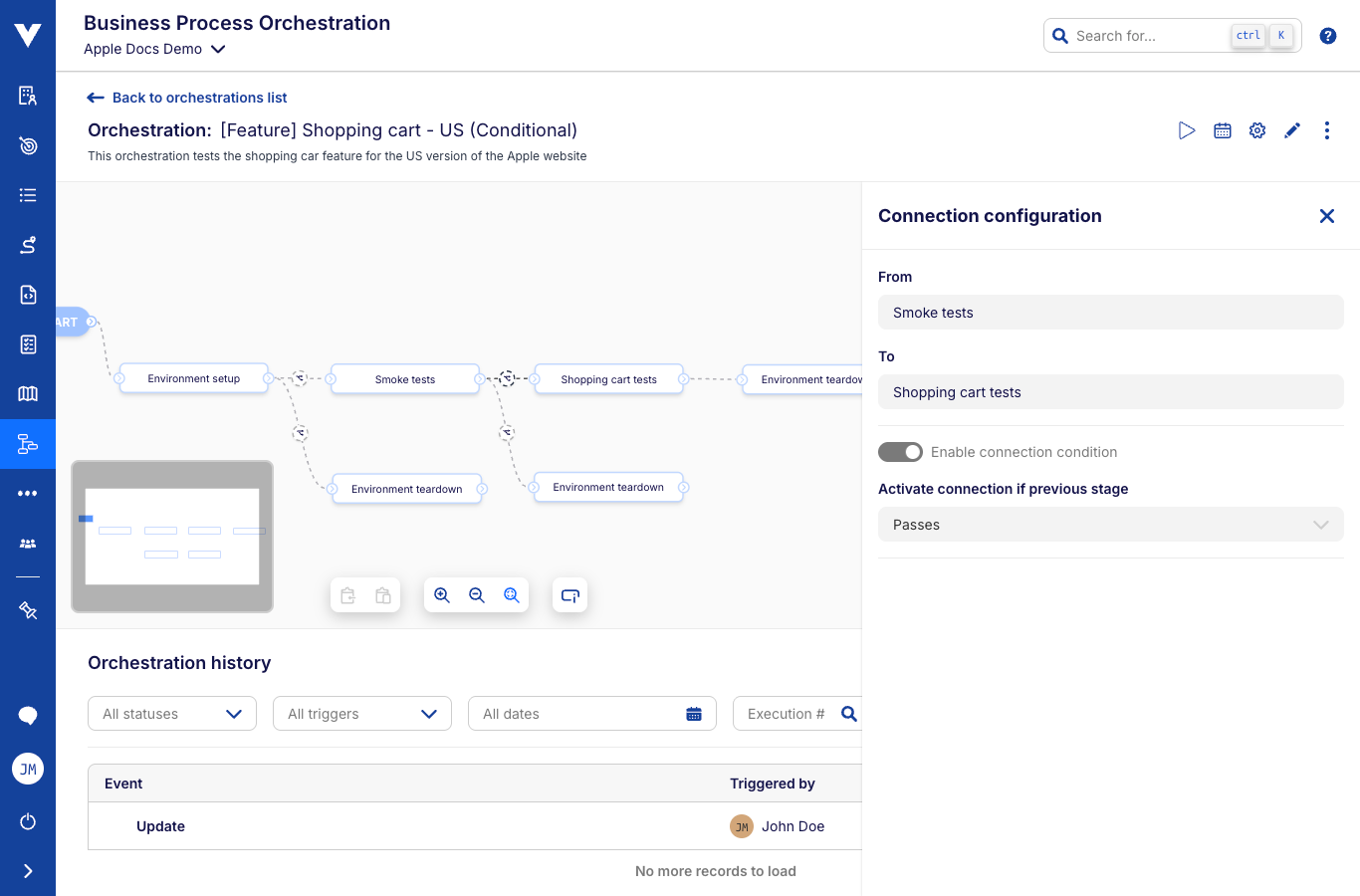The image size is (1360, 896).
Task: Open the three-dot overflow menu
Action: (x=1326, y=129)
